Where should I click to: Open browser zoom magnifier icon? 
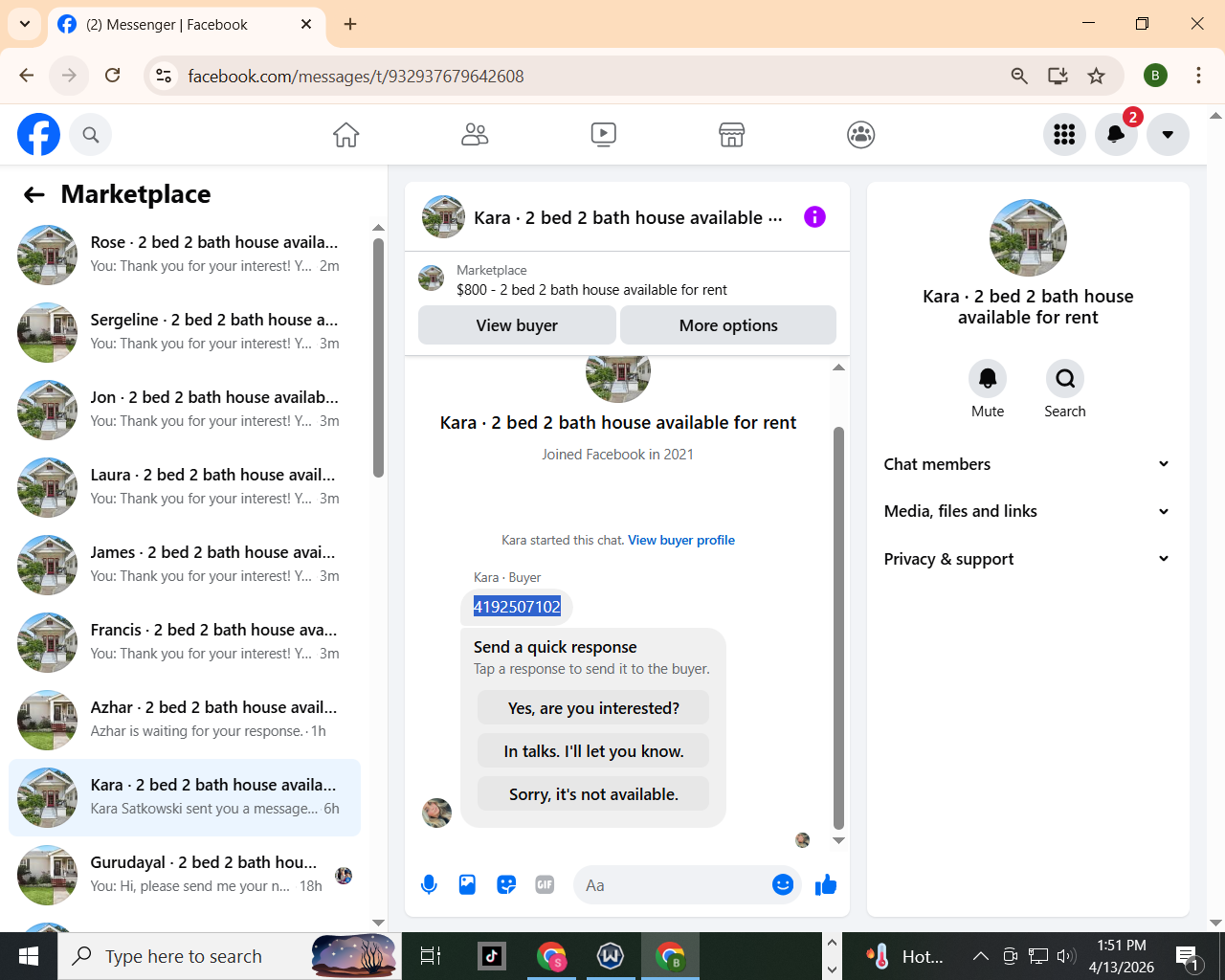click(x=1019, y=76)
